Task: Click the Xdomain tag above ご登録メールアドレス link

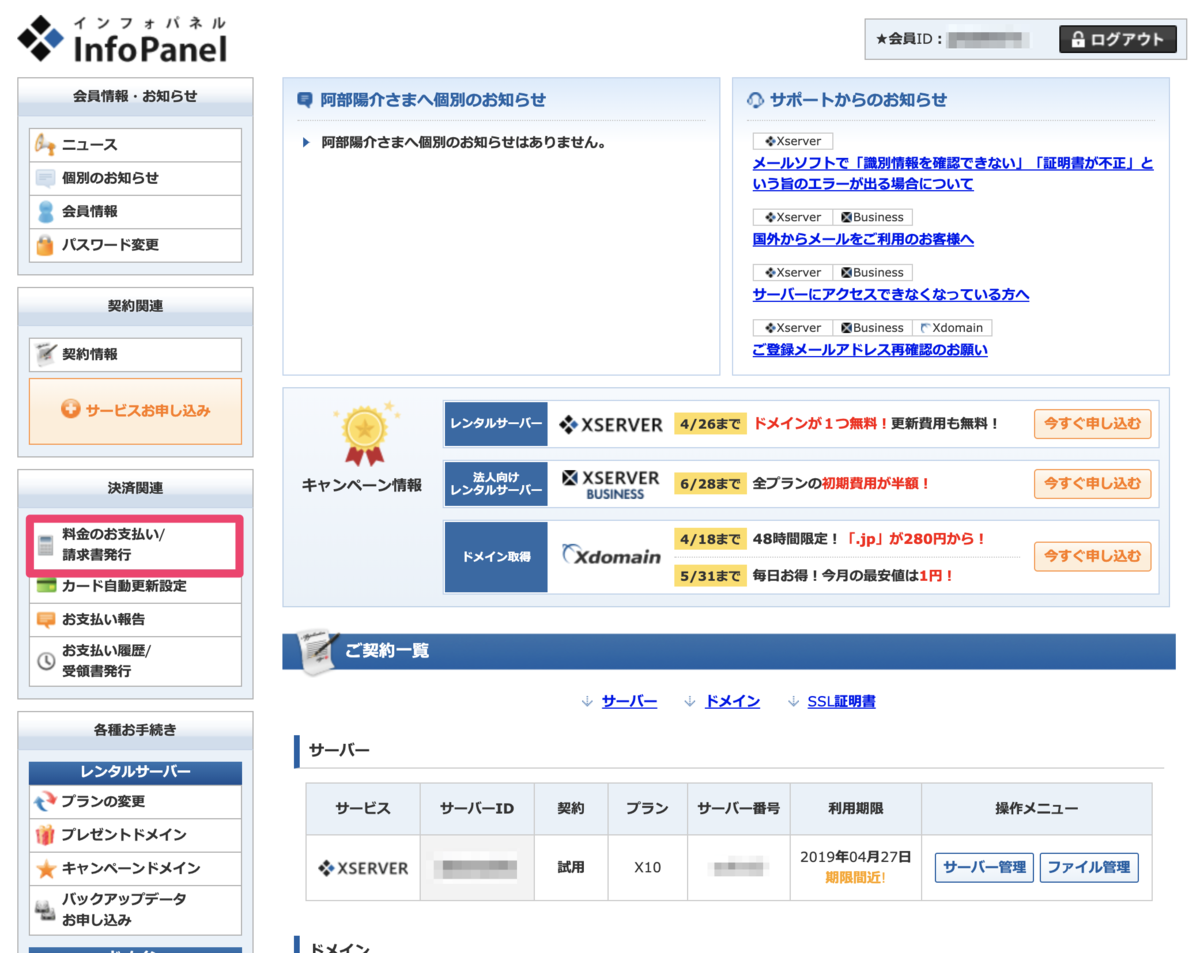Action: click(x=952, y=328)
